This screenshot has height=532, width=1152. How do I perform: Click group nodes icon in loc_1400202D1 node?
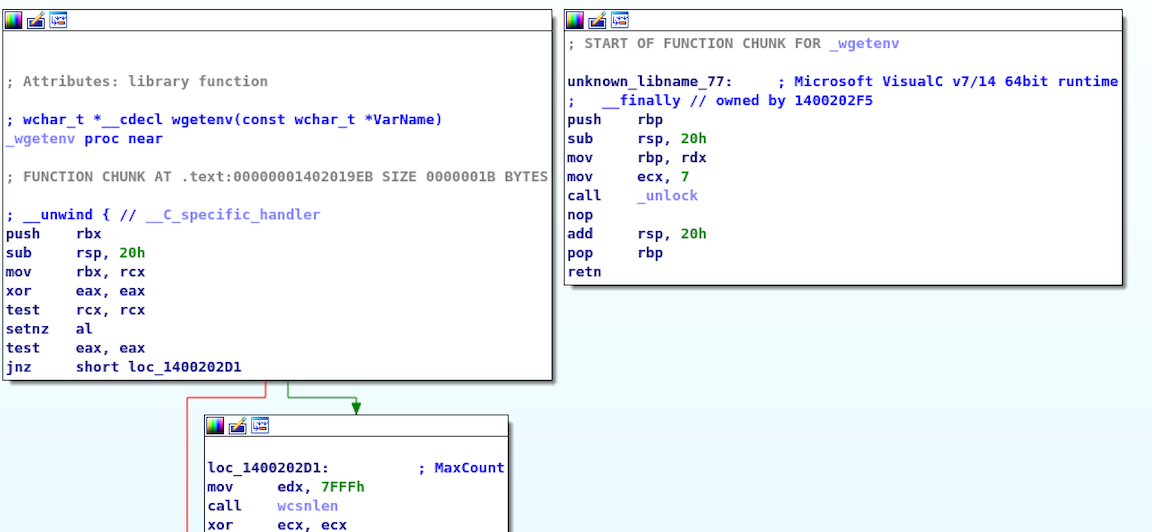coord(260,425)
